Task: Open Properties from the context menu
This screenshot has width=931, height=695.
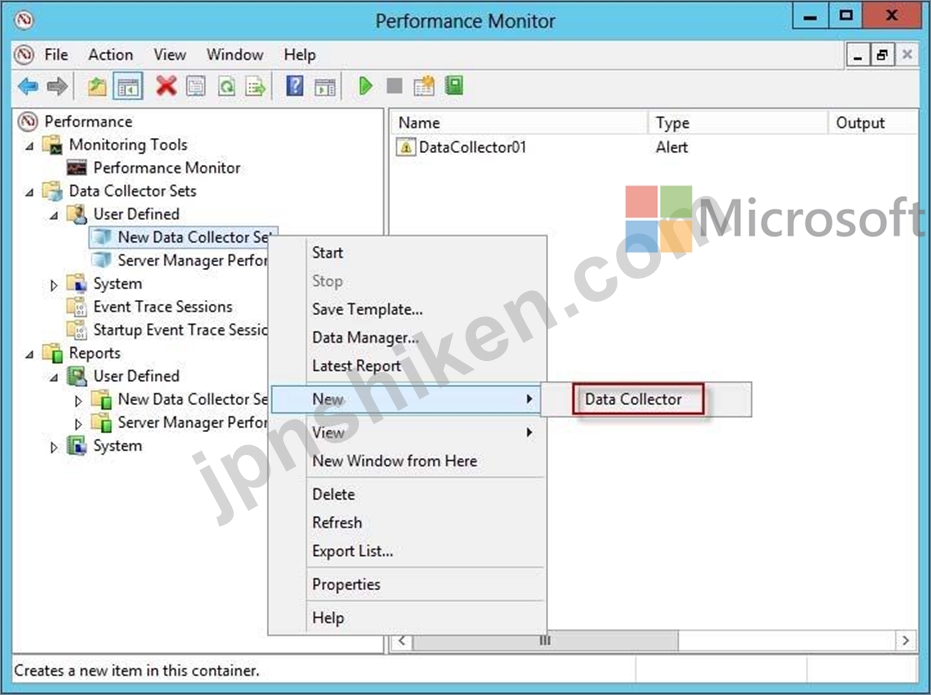Action: pos(408,584)
